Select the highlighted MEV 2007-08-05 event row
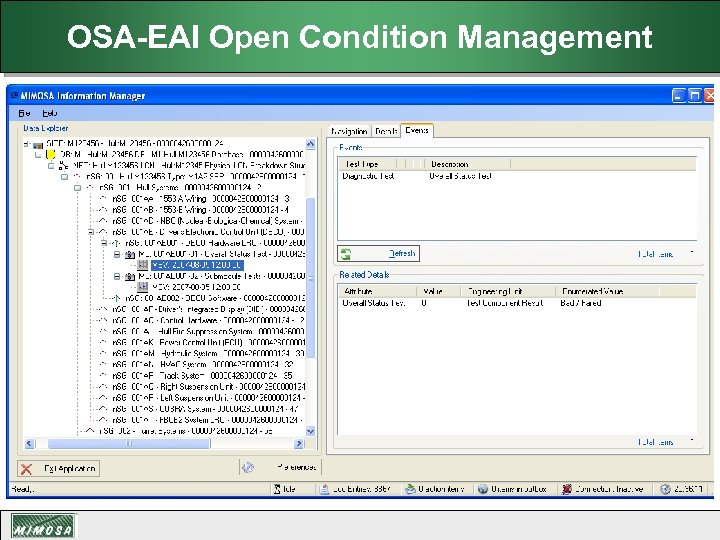720x540 pixels. tap(197, 265)
